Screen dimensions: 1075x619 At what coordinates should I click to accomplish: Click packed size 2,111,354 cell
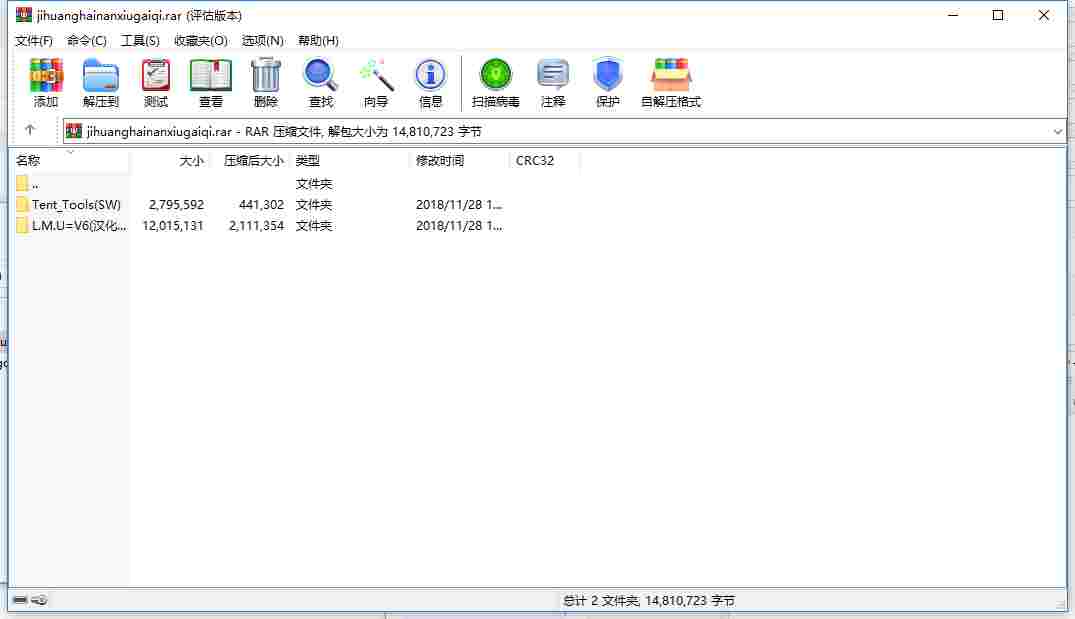coord(256,226)
